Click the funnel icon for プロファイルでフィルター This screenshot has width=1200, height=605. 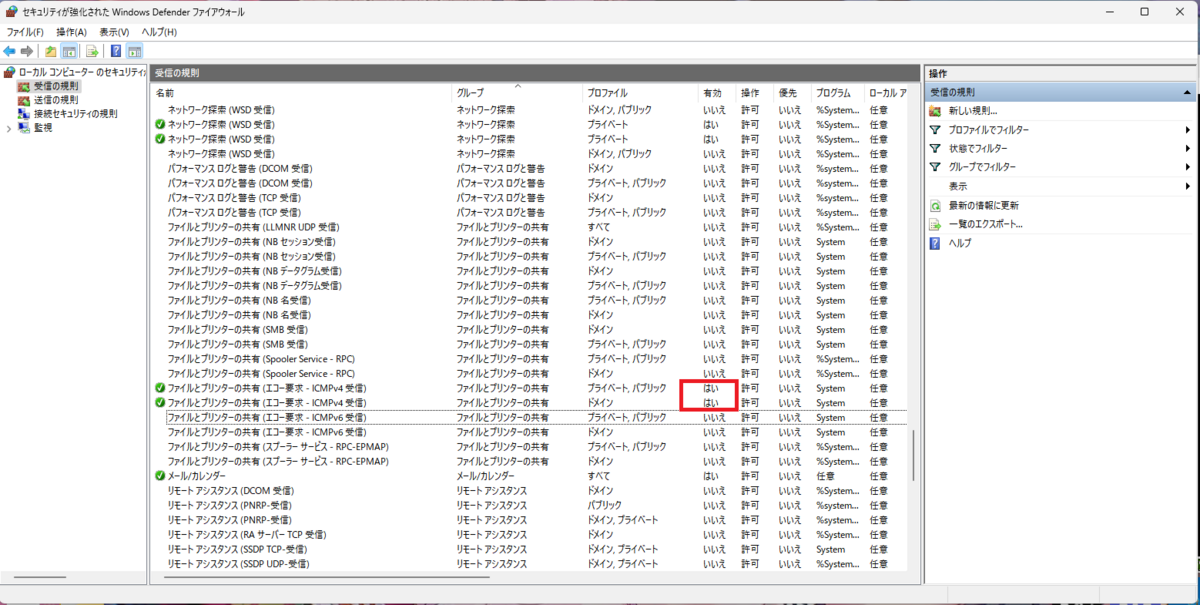click(935, 130)
